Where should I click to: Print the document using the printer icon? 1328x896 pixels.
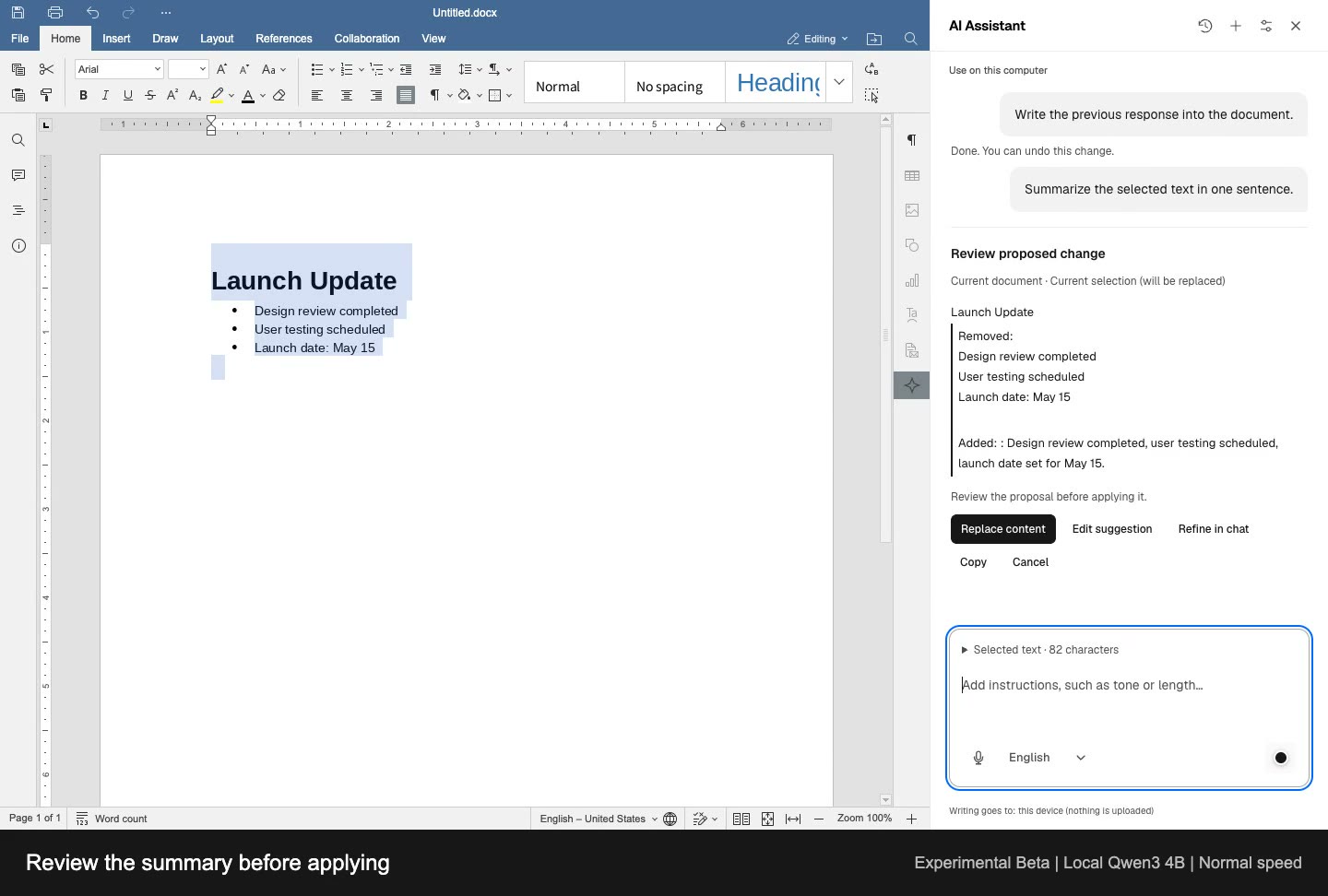point(55,13)
